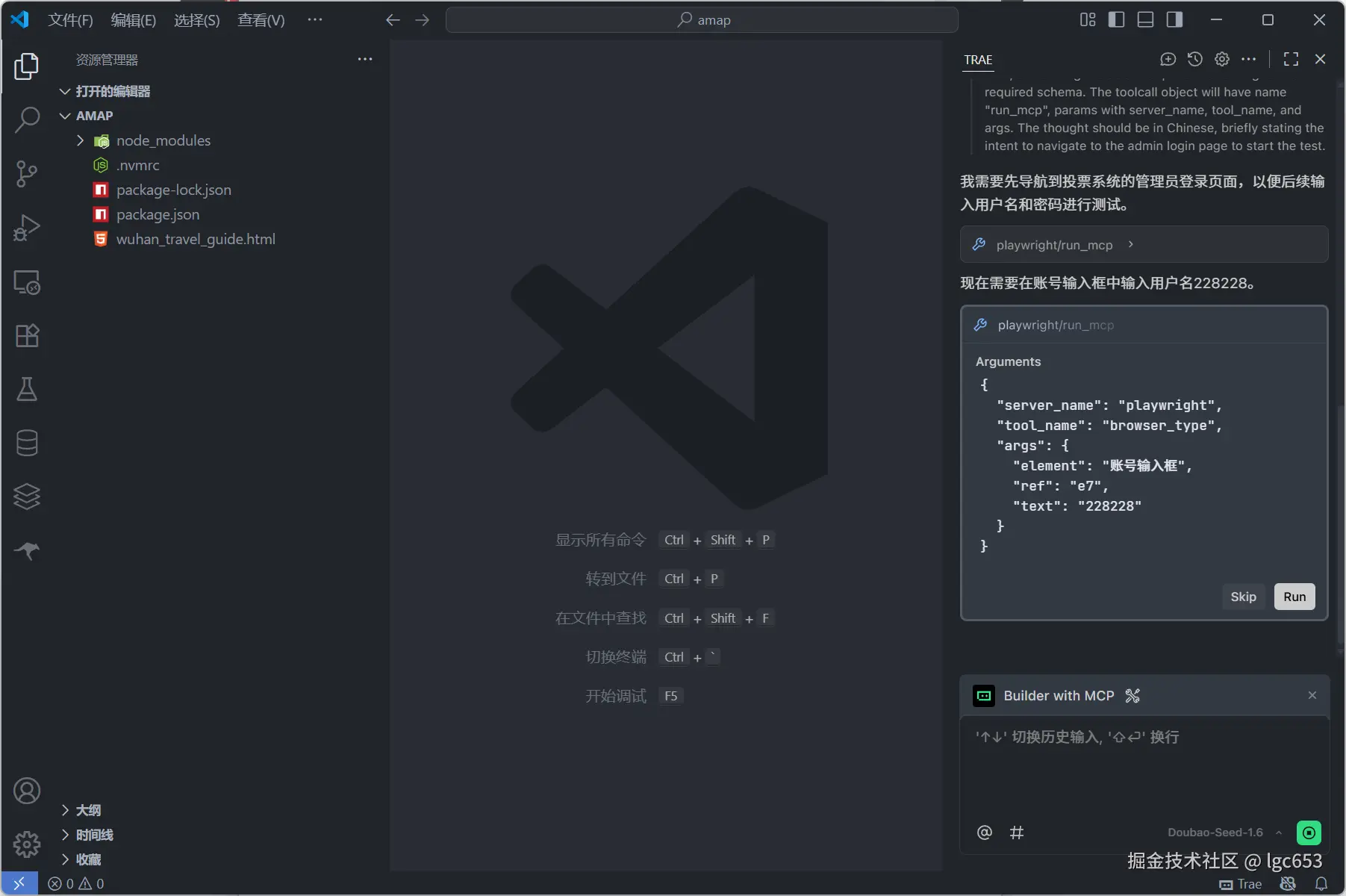Start a new chat in TRAE panel
1346x896 pixels.
pyautogui.click(x=1168, y=59)
